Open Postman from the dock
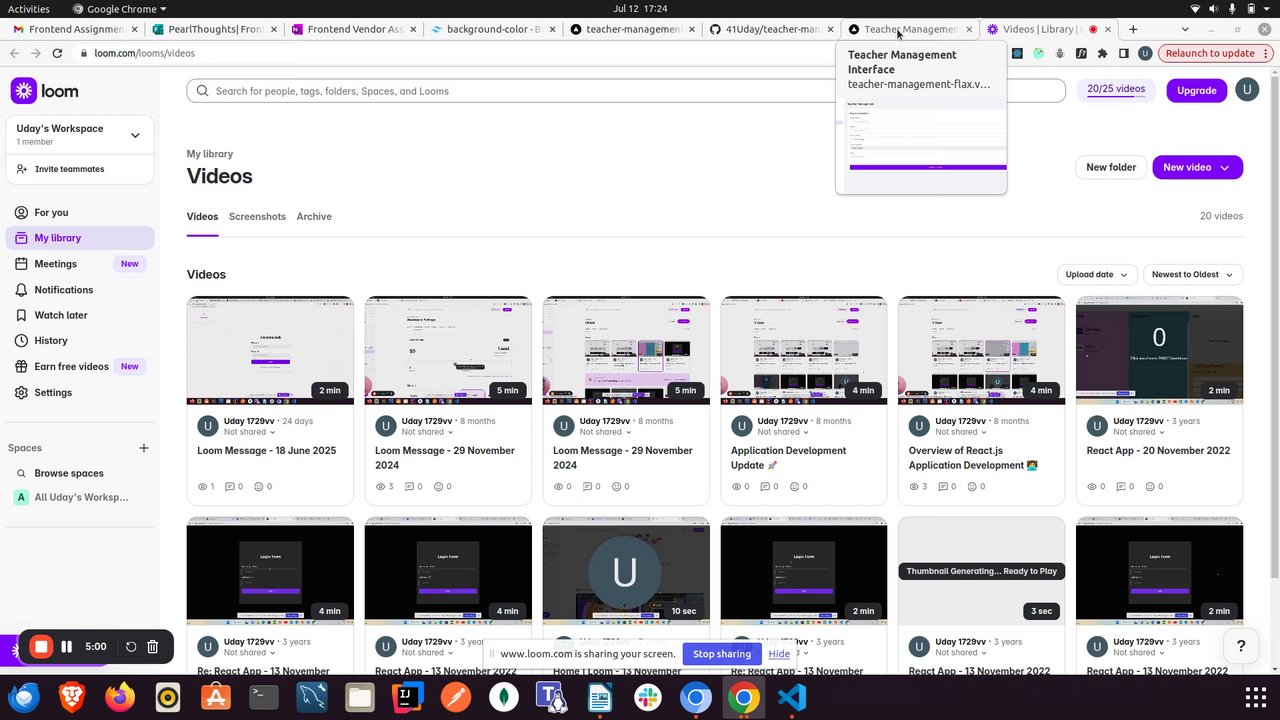Viewport: 1280px width, 720px height. click(455, 697)
